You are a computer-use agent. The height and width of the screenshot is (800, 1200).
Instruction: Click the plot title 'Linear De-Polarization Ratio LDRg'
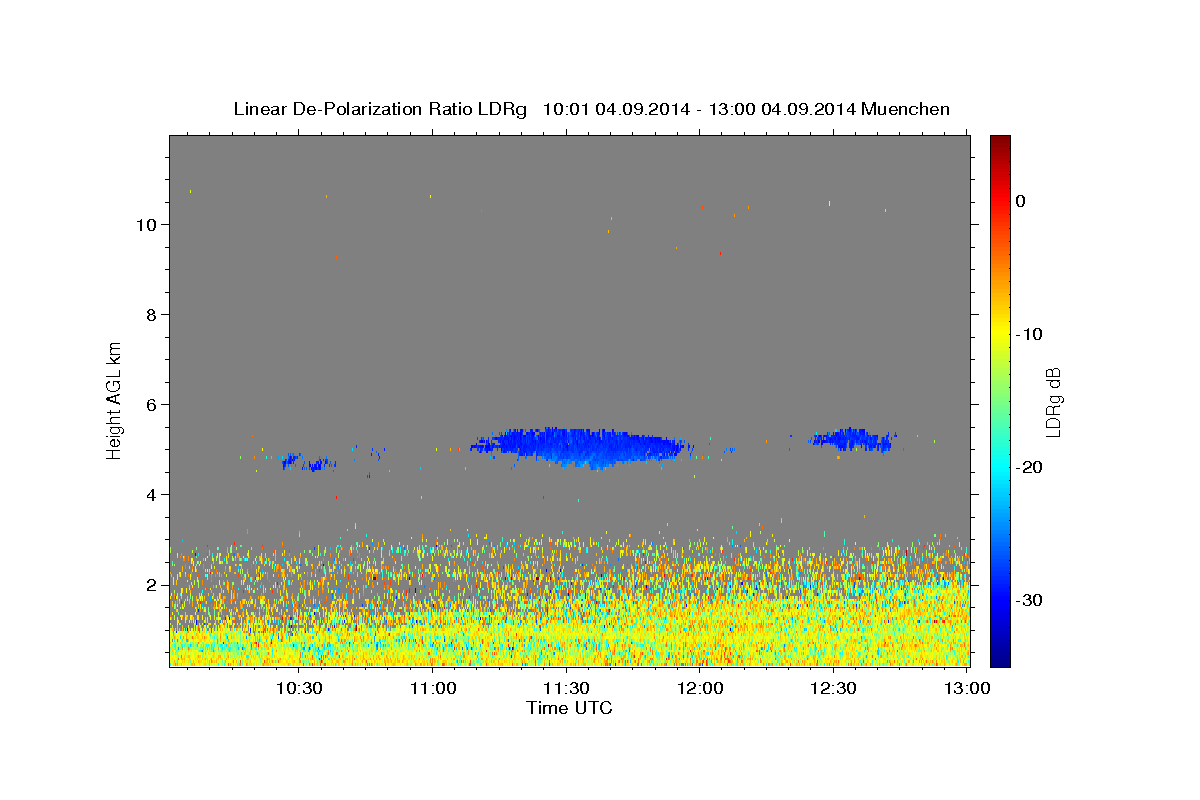coord(379,109)
